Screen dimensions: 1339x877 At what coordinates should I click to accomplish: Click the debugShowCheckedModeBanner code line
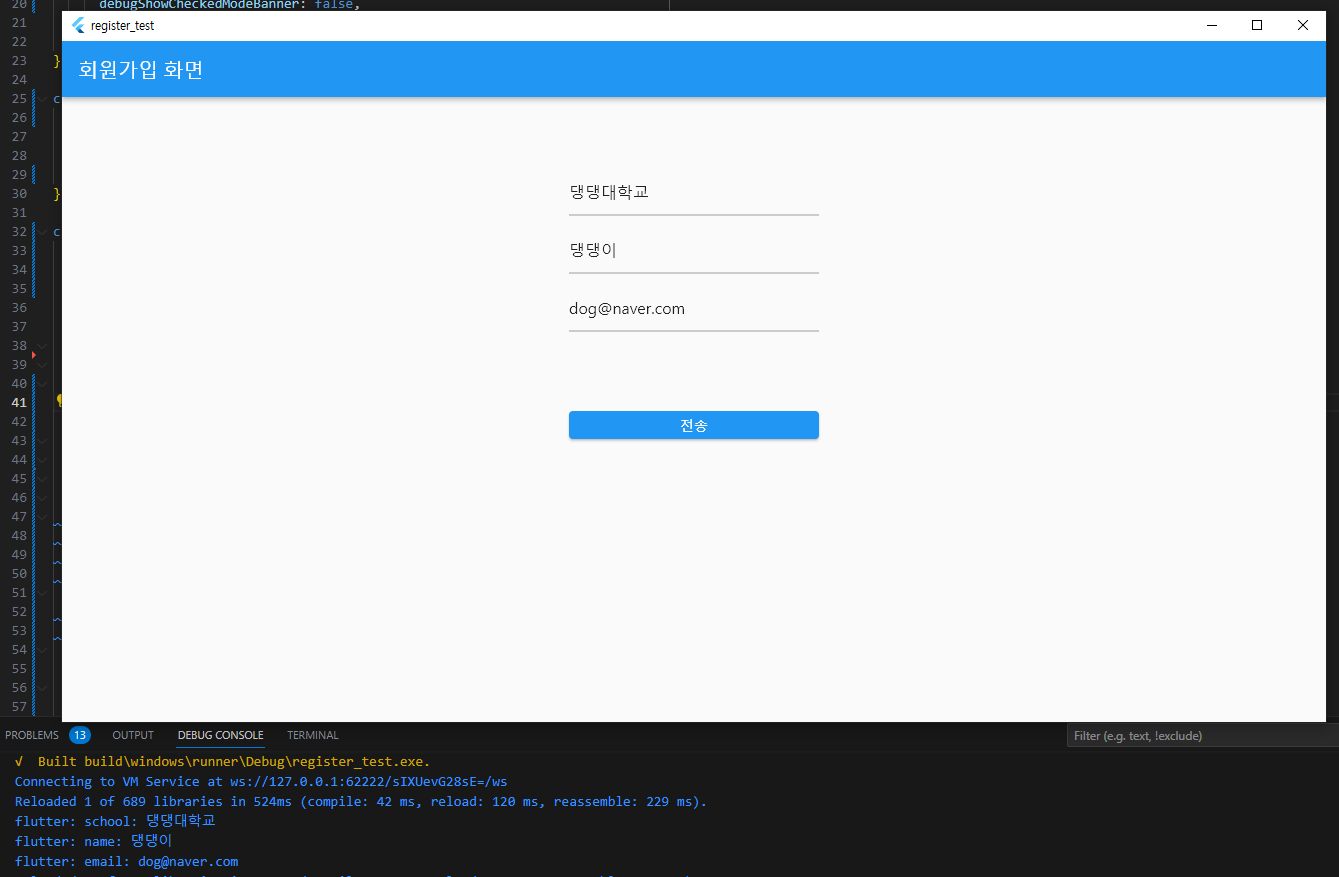point(229,5)
